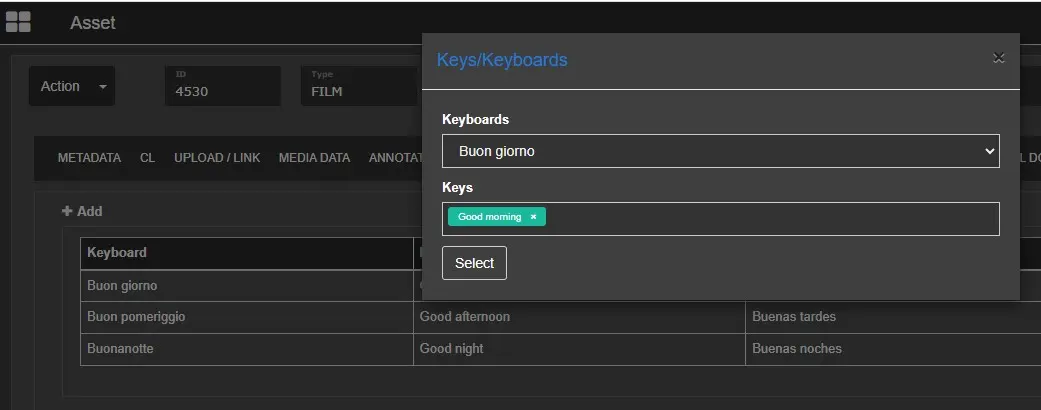Open the Action dropdown menu
Viewport: 1041px width, 410px height.
click(x=72, y=87)
